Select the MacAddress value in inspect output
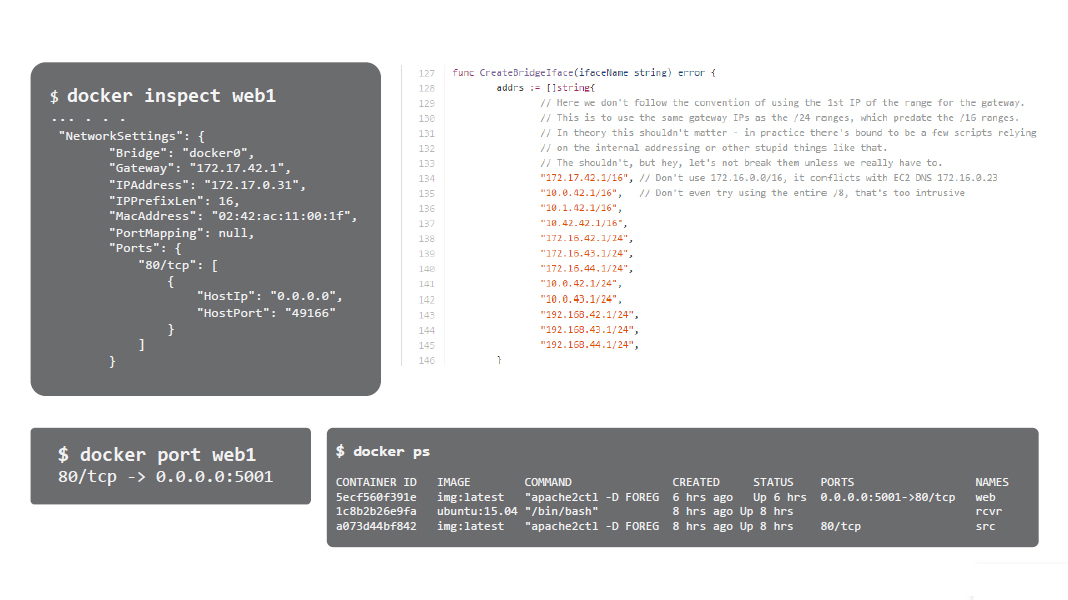The image size is (1068, 600). (x=283, y=216)
